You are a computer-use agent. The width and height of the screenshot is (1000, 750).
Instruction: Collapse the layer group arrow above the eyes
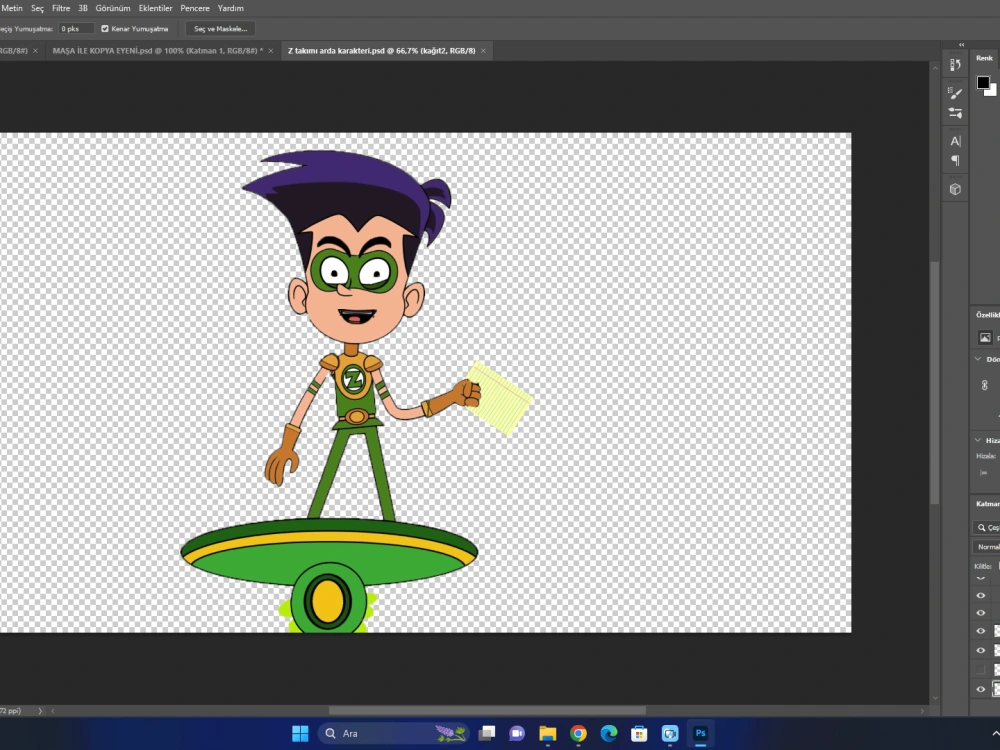[x=981, y=578]
